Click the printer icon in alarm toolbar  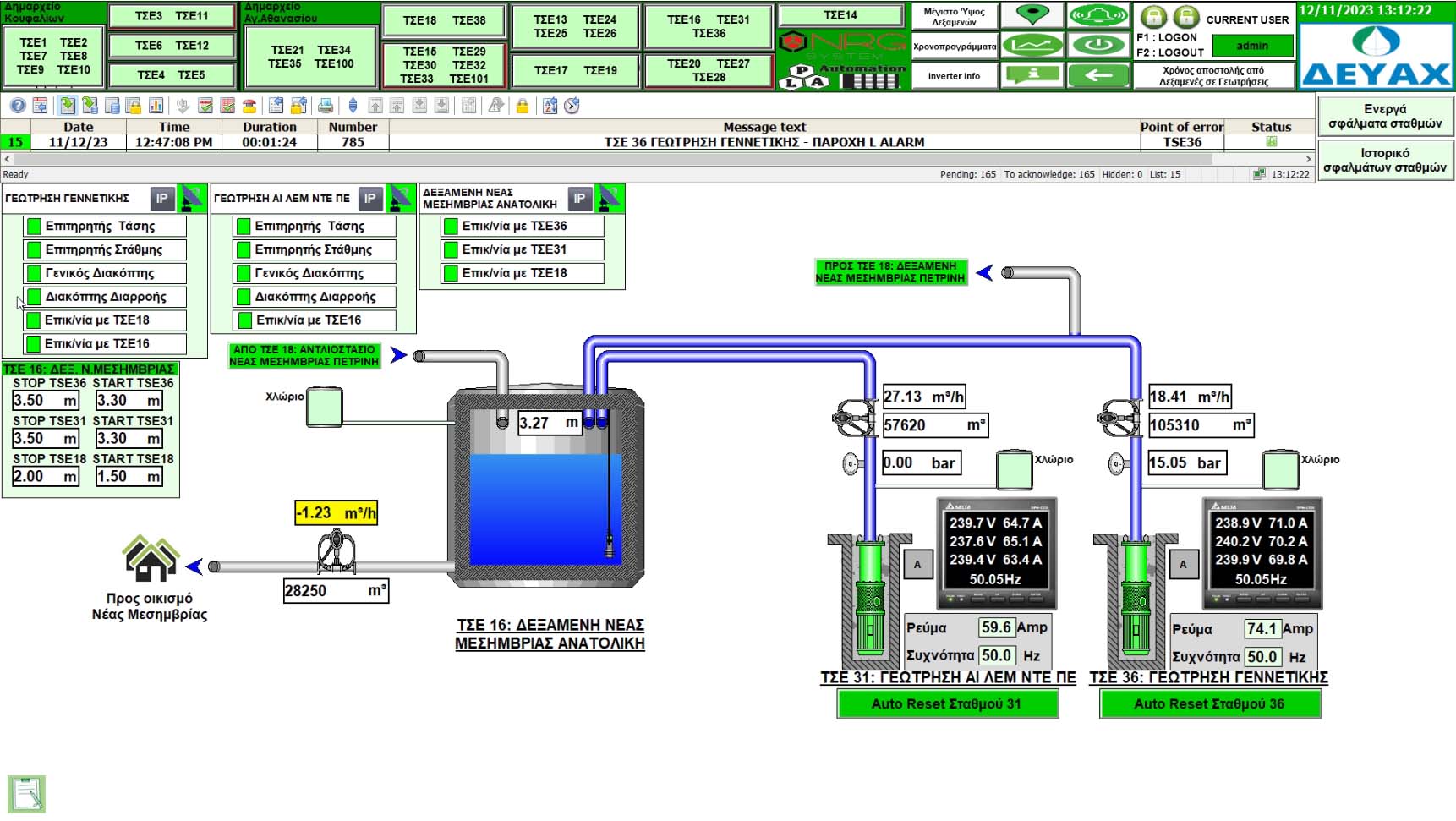click(326, 106)
